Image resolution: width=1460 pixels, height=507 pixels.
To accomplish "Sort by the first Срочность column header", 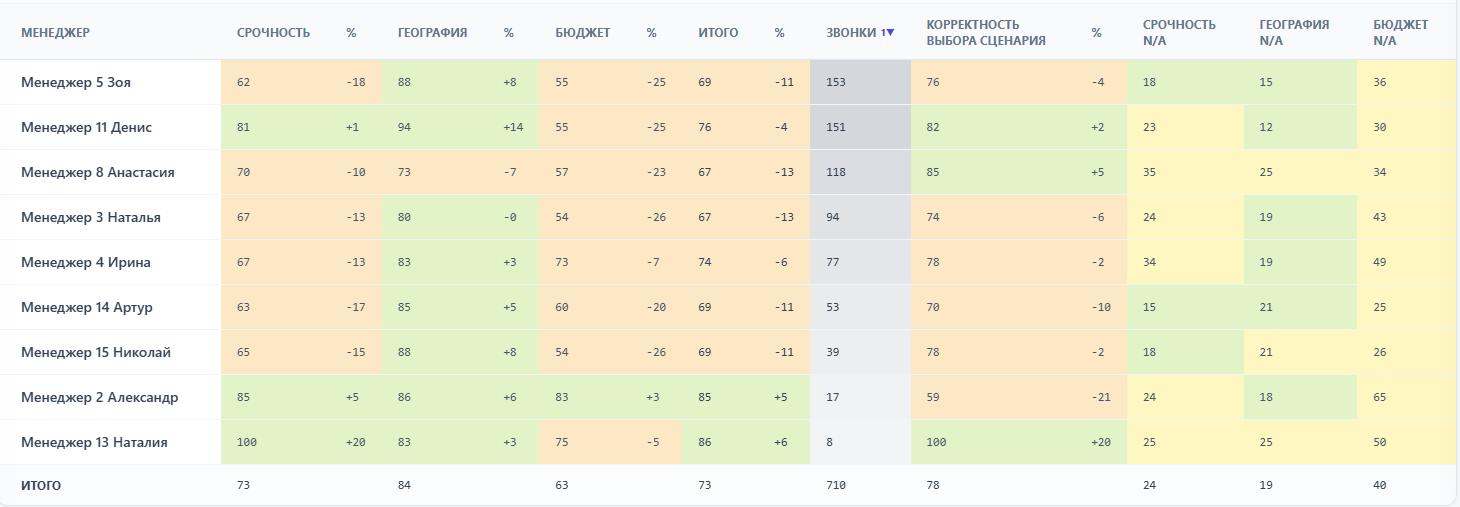I will click(x=273, y=33).
